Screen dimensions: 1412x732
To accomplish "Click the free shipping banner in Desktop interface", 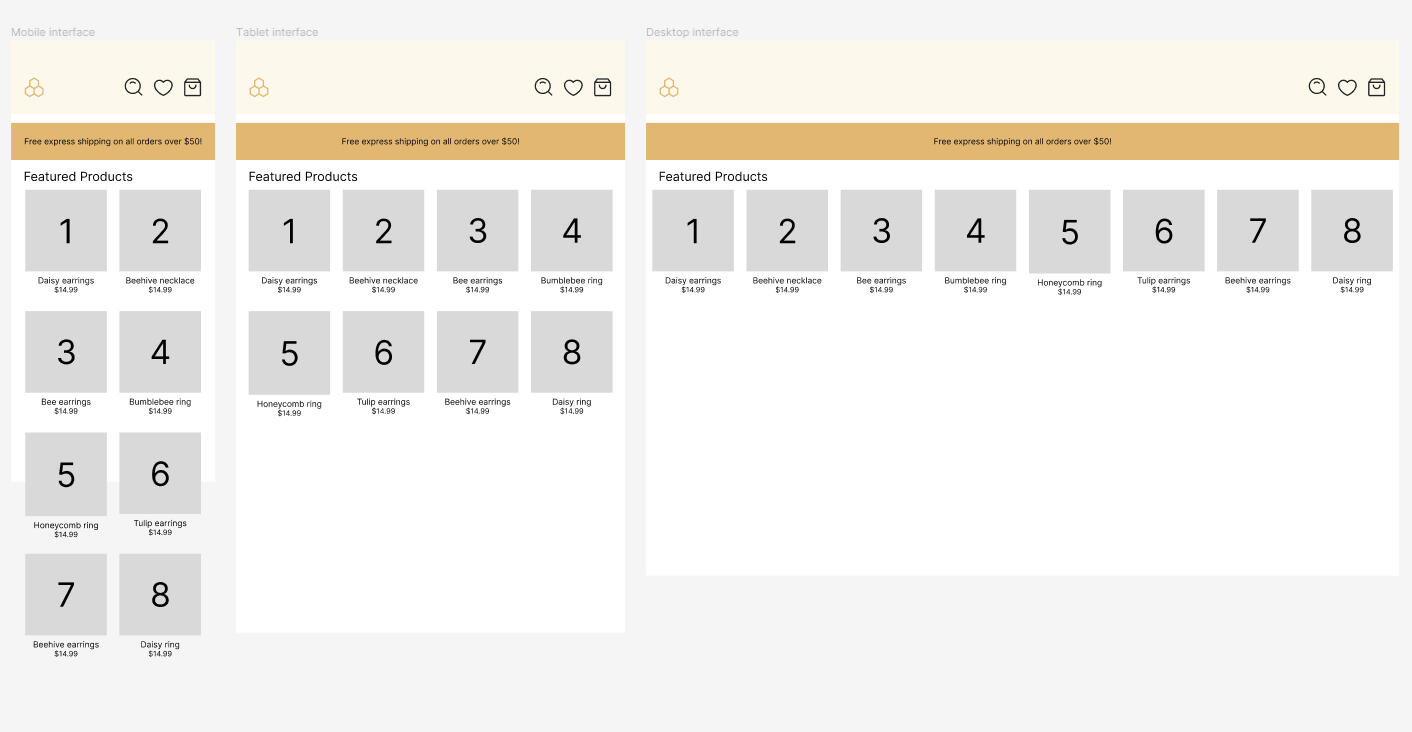I will (1022, 141).
